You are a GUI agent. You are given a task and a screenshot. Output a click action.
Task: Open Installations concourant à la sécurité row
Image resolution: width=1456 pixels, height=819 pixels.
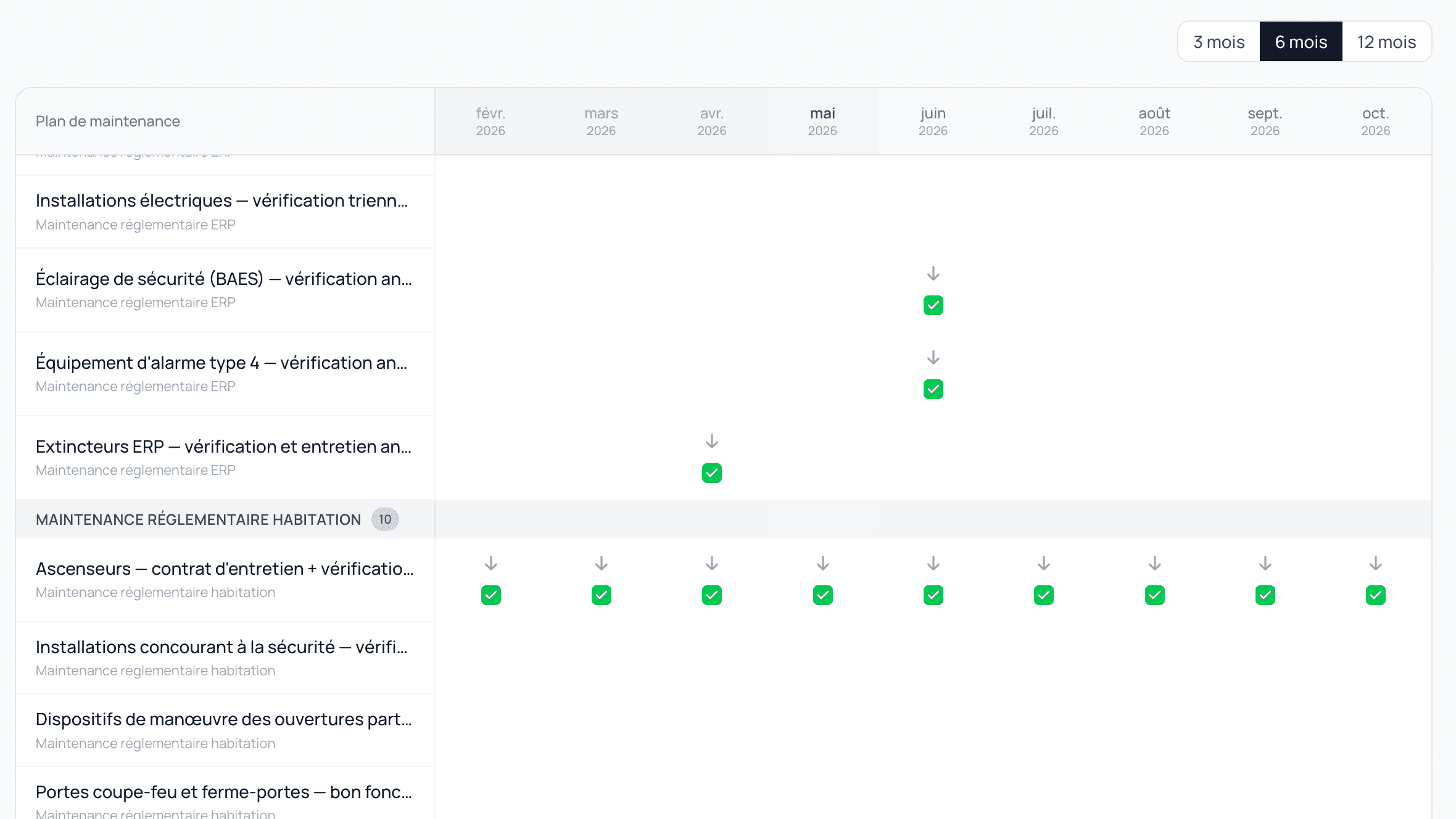pyautogui.click(x=225, y=658)
